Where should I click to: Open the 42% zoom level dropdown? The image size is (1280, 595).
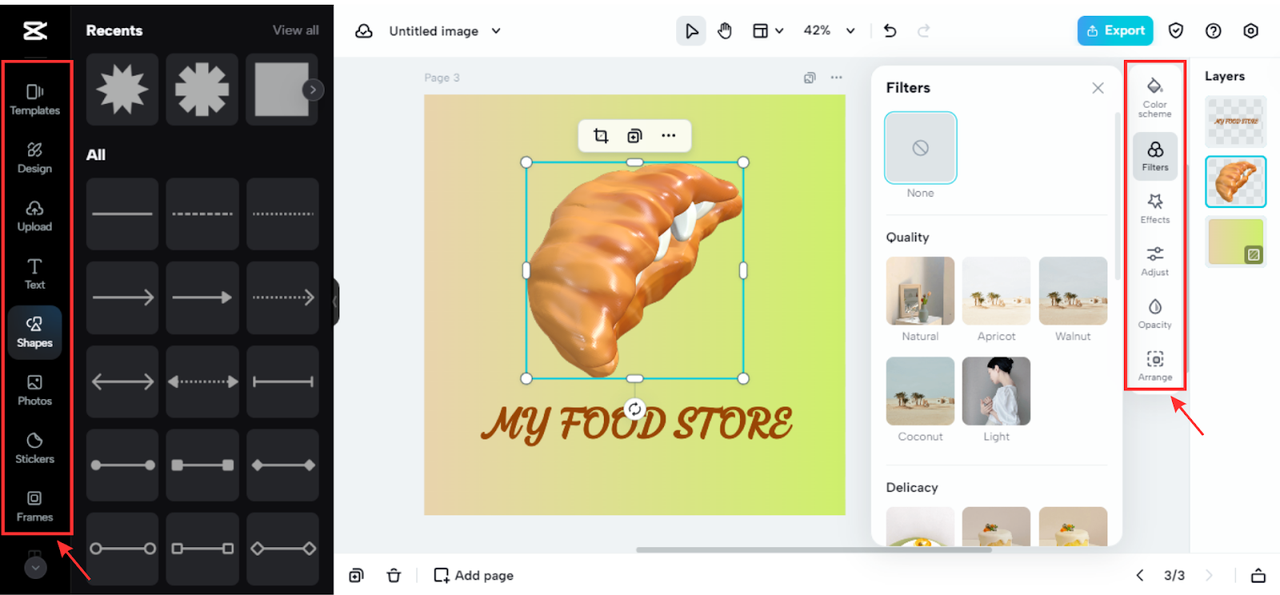tap(830, 31)
